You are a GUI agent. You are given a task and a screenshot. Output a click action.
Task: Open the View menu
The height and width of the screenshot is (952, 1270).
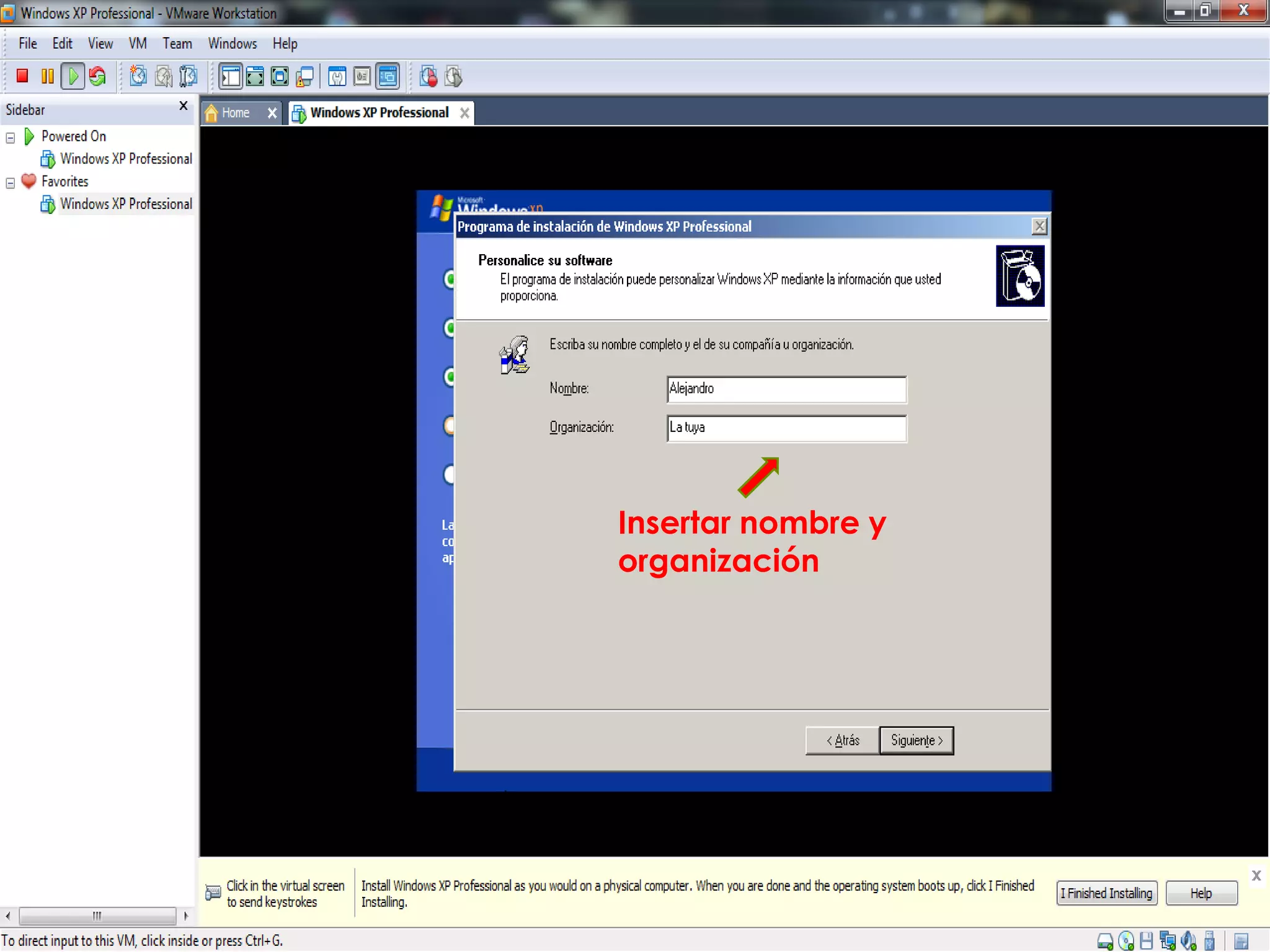[100, 43]
